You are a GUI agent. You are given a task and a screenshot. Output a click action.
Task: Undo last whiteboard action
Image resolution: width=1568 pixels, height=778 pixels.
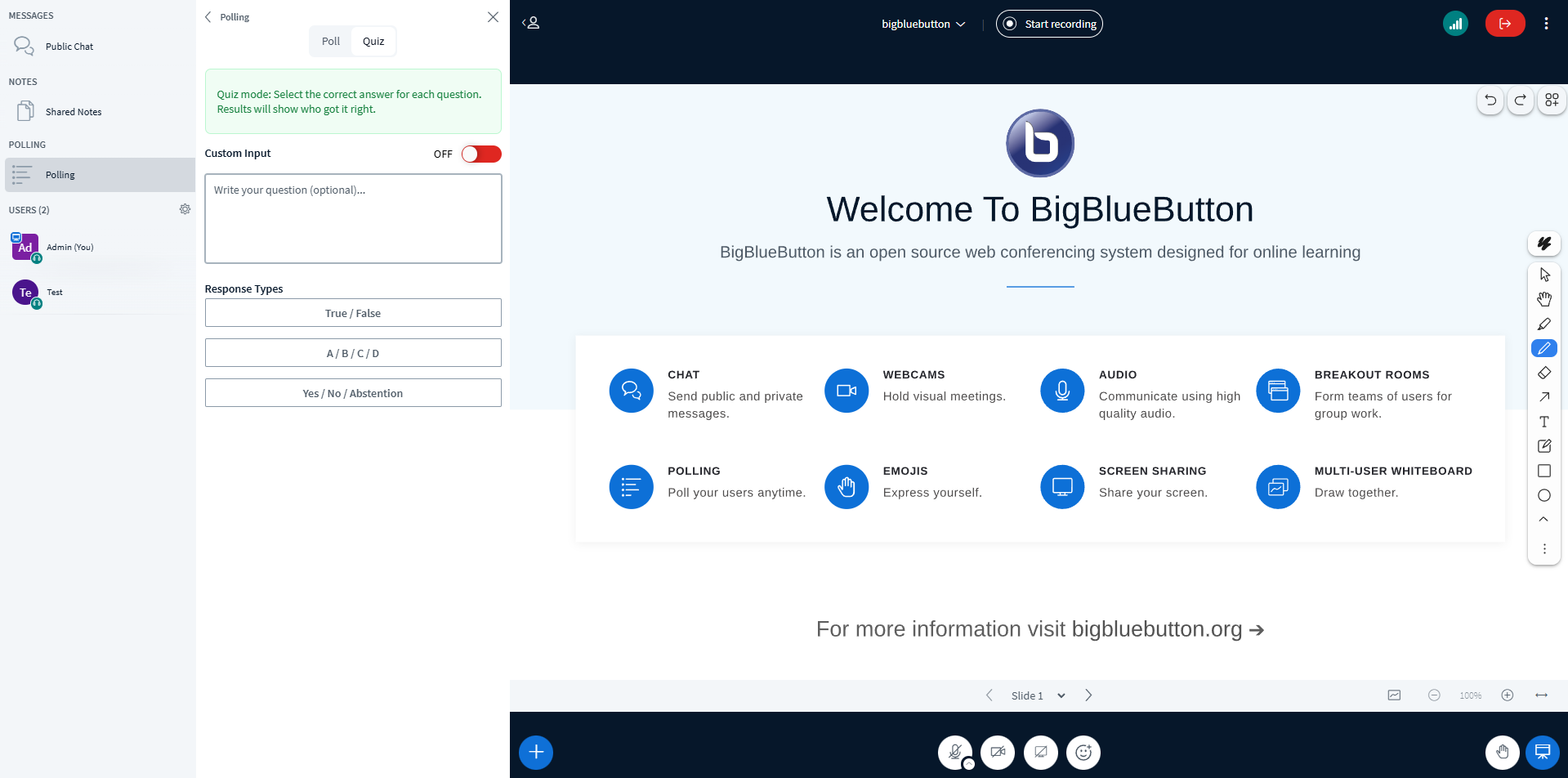[x=1490, y=100]
